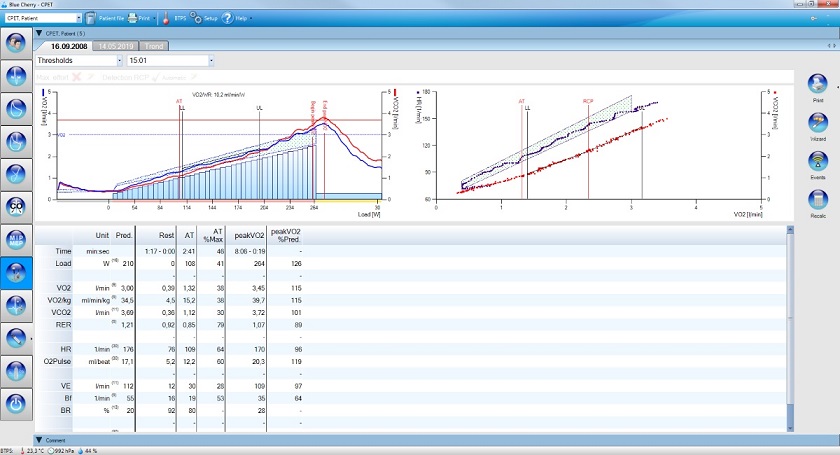Image resolution: width=840 pixels, height=455 pixels.
Task: Switch to the 14.05.2019 tab
Action: click(x=116, y=46)
